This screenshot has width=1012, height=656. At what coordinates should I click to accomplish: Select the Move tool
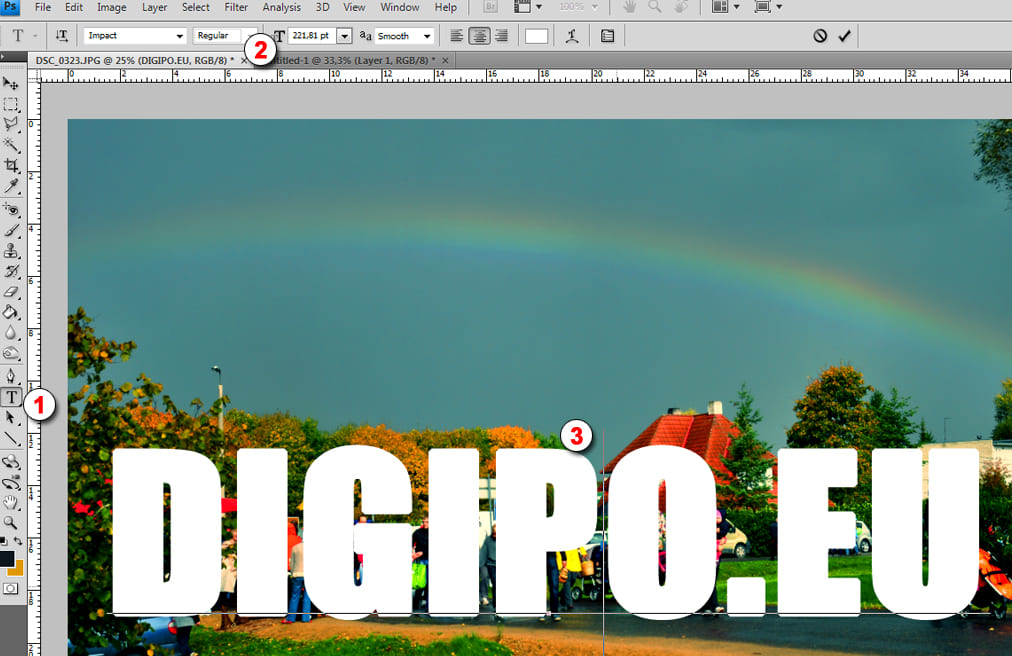pyautogui.click(x=11, y=83)
